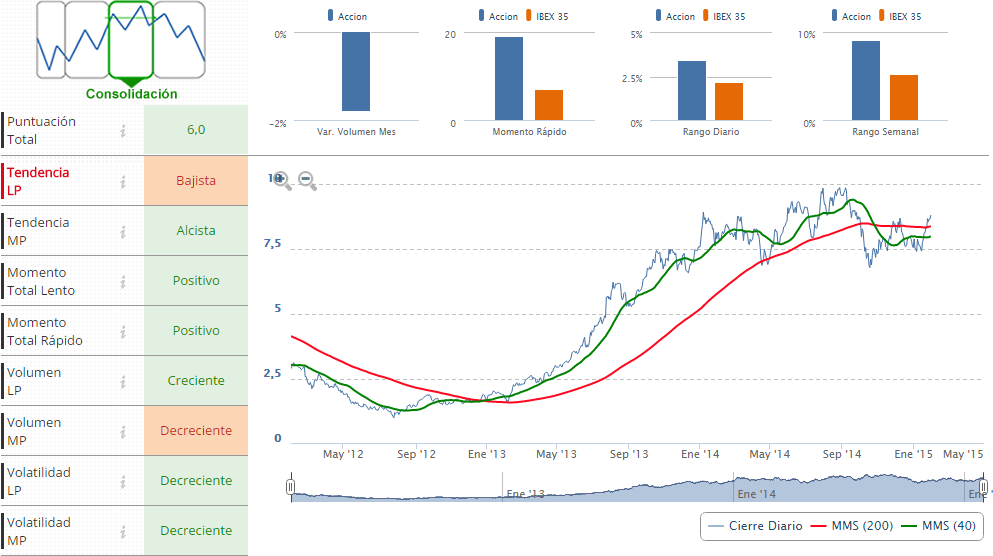Click info icon beside Tendencia MP

[x=123, y=231]
